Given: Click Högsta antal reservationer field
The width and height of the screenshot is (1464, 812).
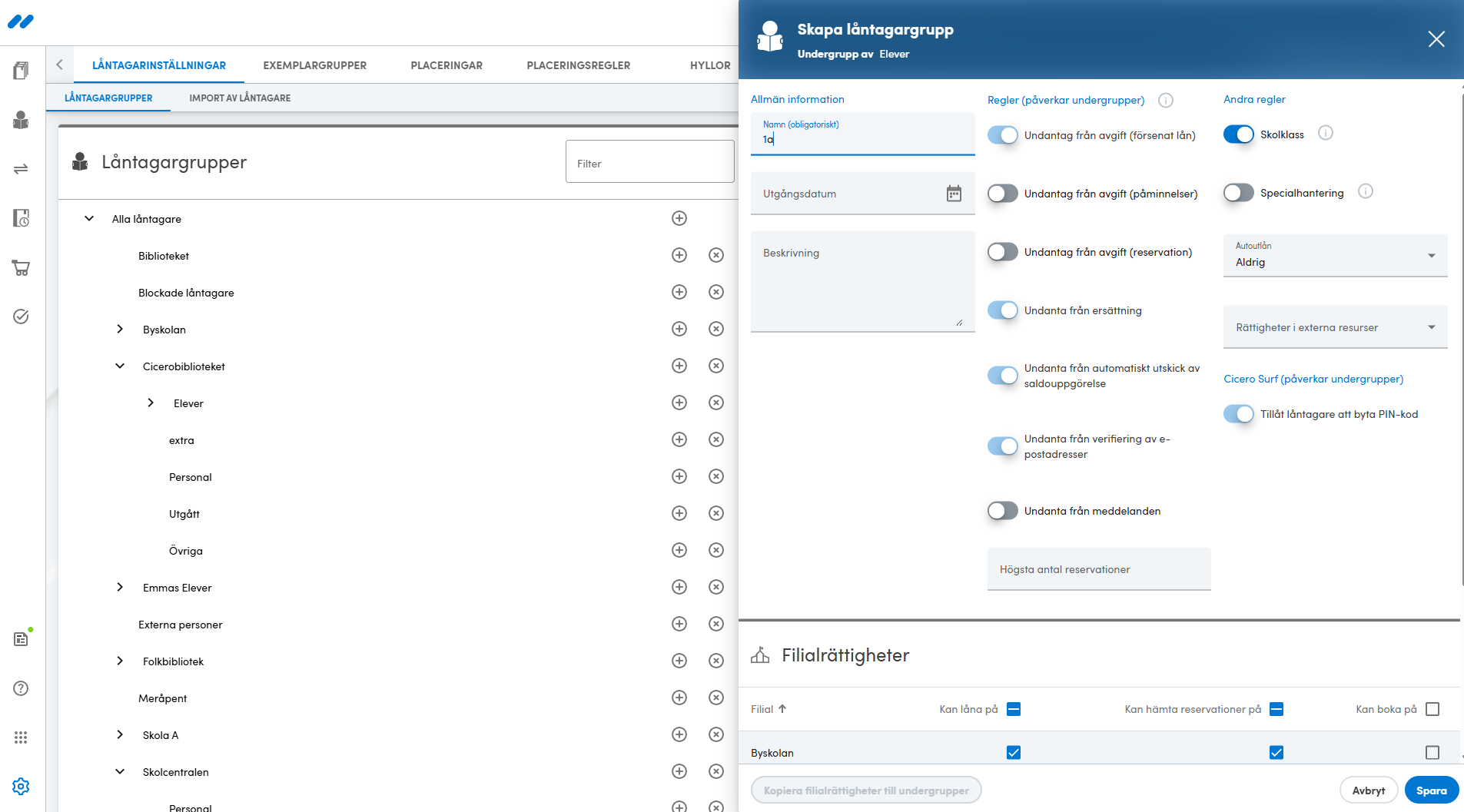Looking at the screenshot, I should [x=1099, y=569].
